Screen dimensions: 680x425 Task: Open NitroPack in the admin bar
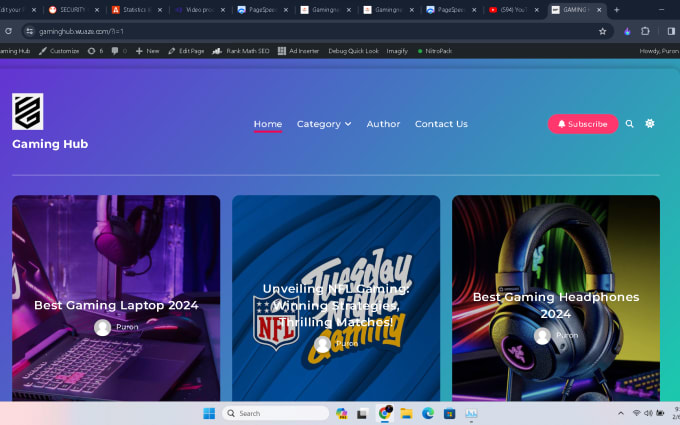tap(435, 51)
